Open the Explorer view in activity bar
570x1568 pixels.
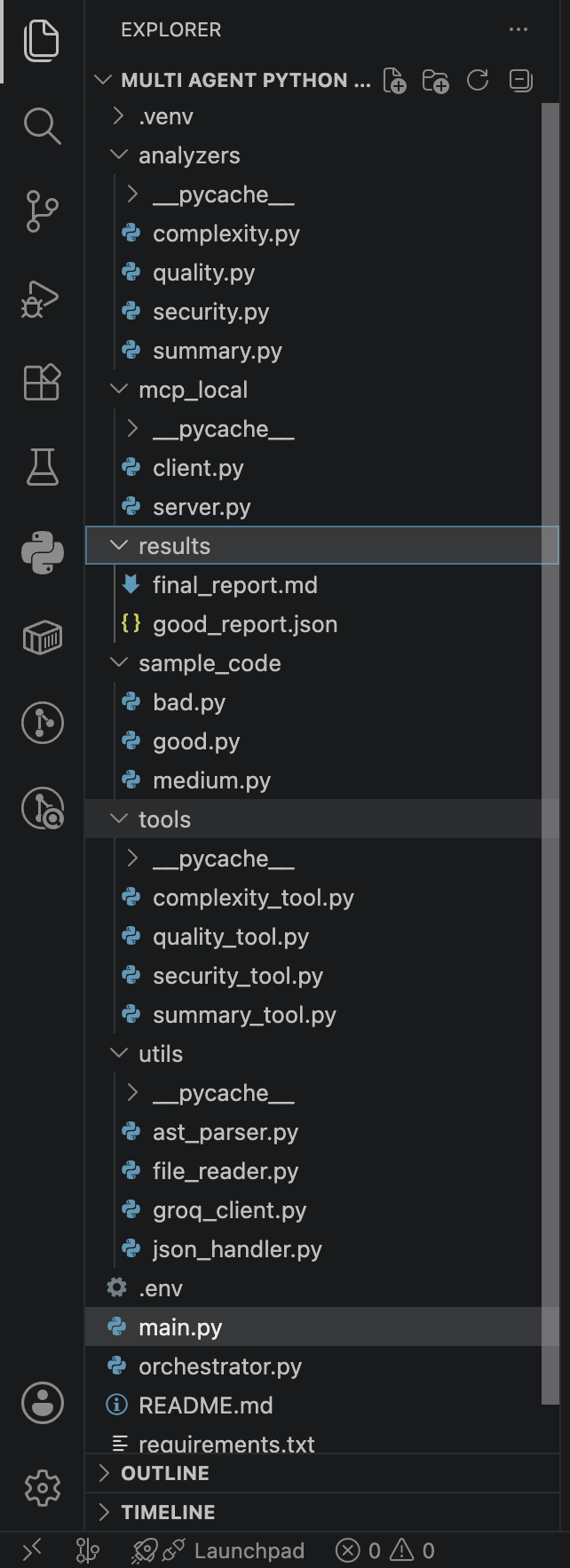(x=42, y=41)
